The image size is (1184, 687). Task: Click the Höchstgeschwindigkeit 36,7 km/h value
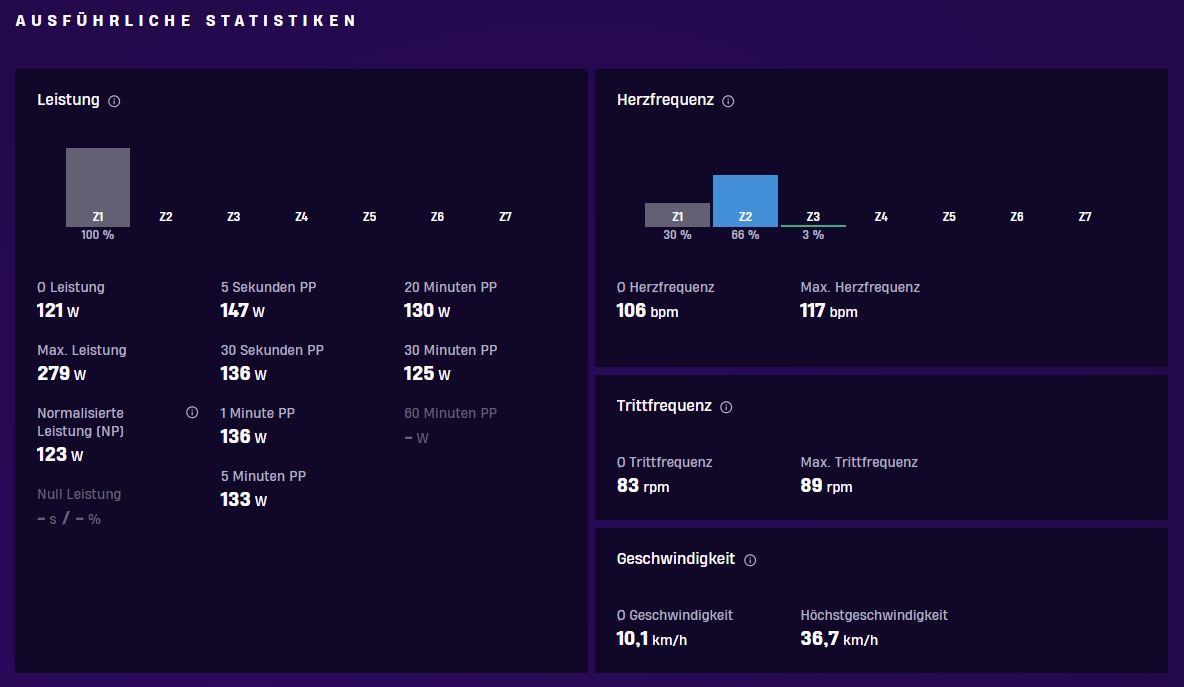[x=840, y=639]
